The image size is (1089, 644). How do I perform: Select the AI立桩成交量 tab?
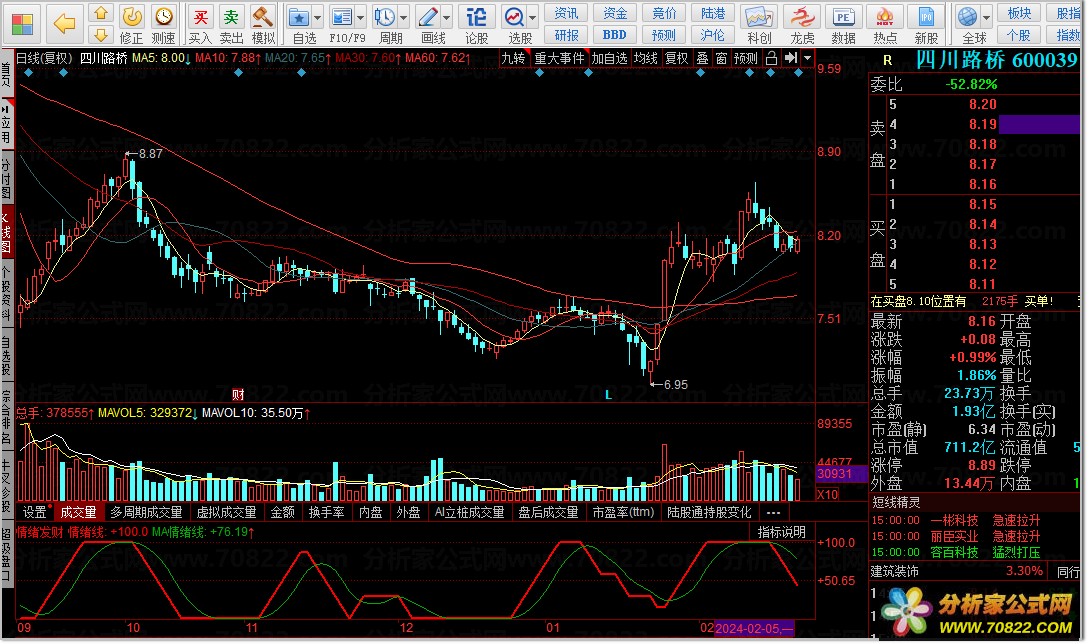(469, 512)
